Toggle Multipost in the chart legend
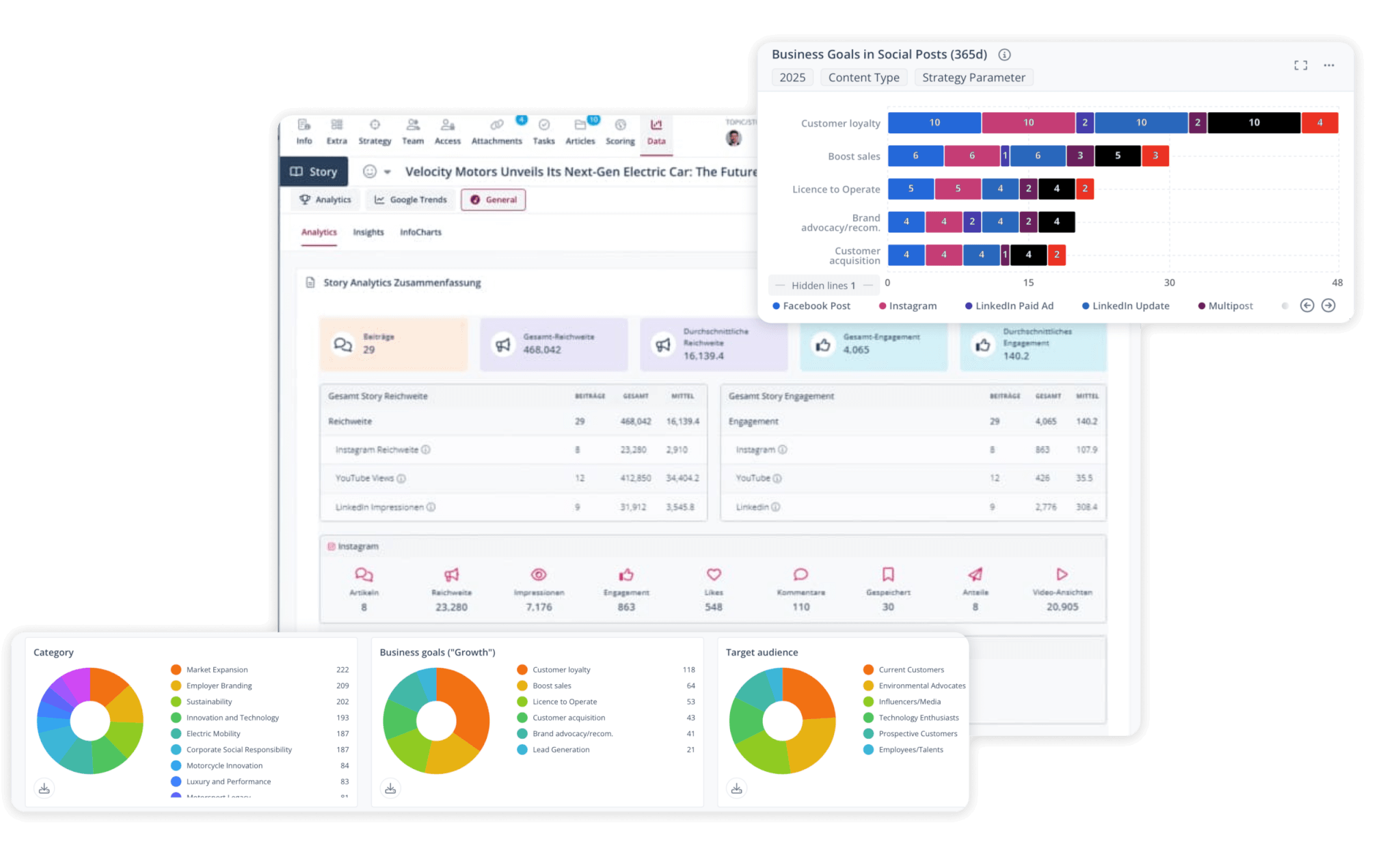This screenshot has width=1400, height=851. click(x=1229, y=306)
